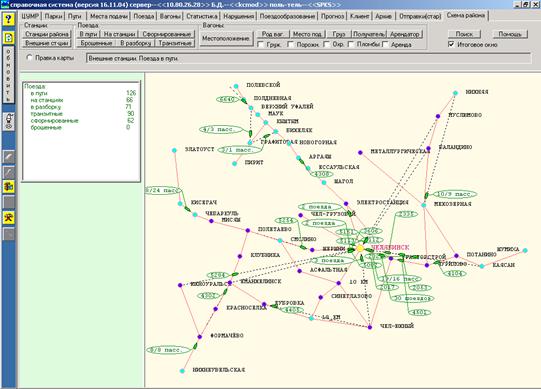This screenshot has width=541, height=389.
Task: Click the figure icon under Обновить
Action: tap(9, 121)
